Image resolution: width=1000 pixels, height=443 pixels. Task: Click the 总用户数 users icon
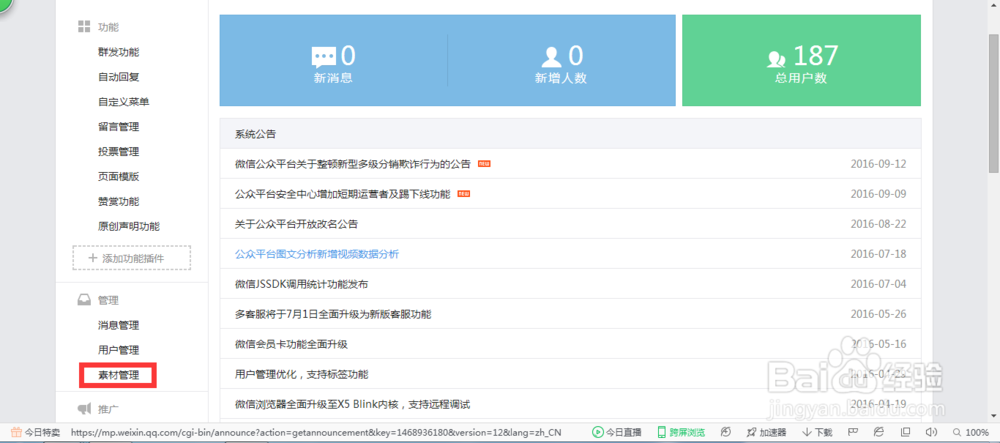pos(776,59)
